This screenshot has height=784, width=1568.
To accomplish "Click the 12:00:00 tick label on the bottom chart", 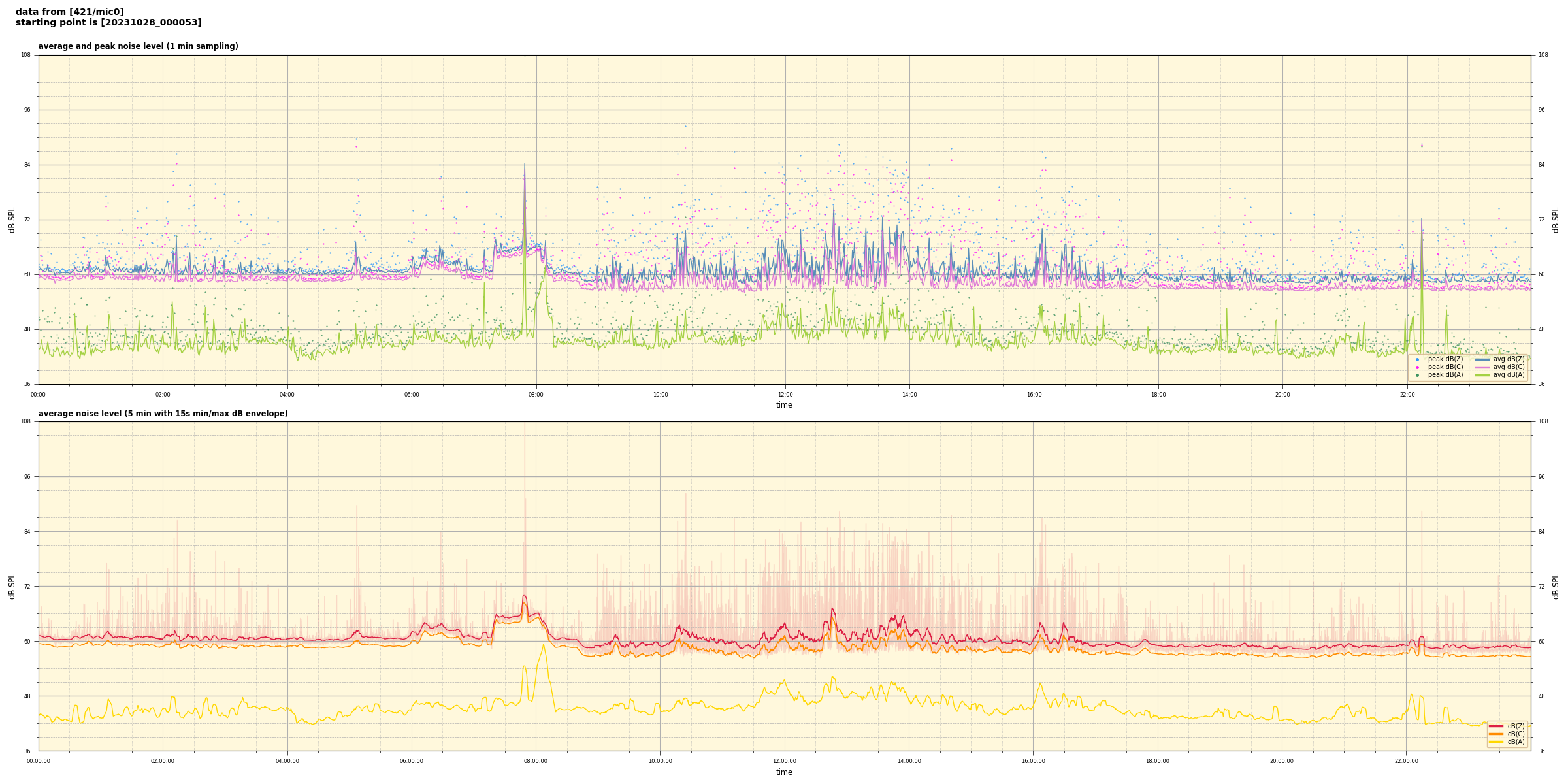I will (x=785, y=761).
